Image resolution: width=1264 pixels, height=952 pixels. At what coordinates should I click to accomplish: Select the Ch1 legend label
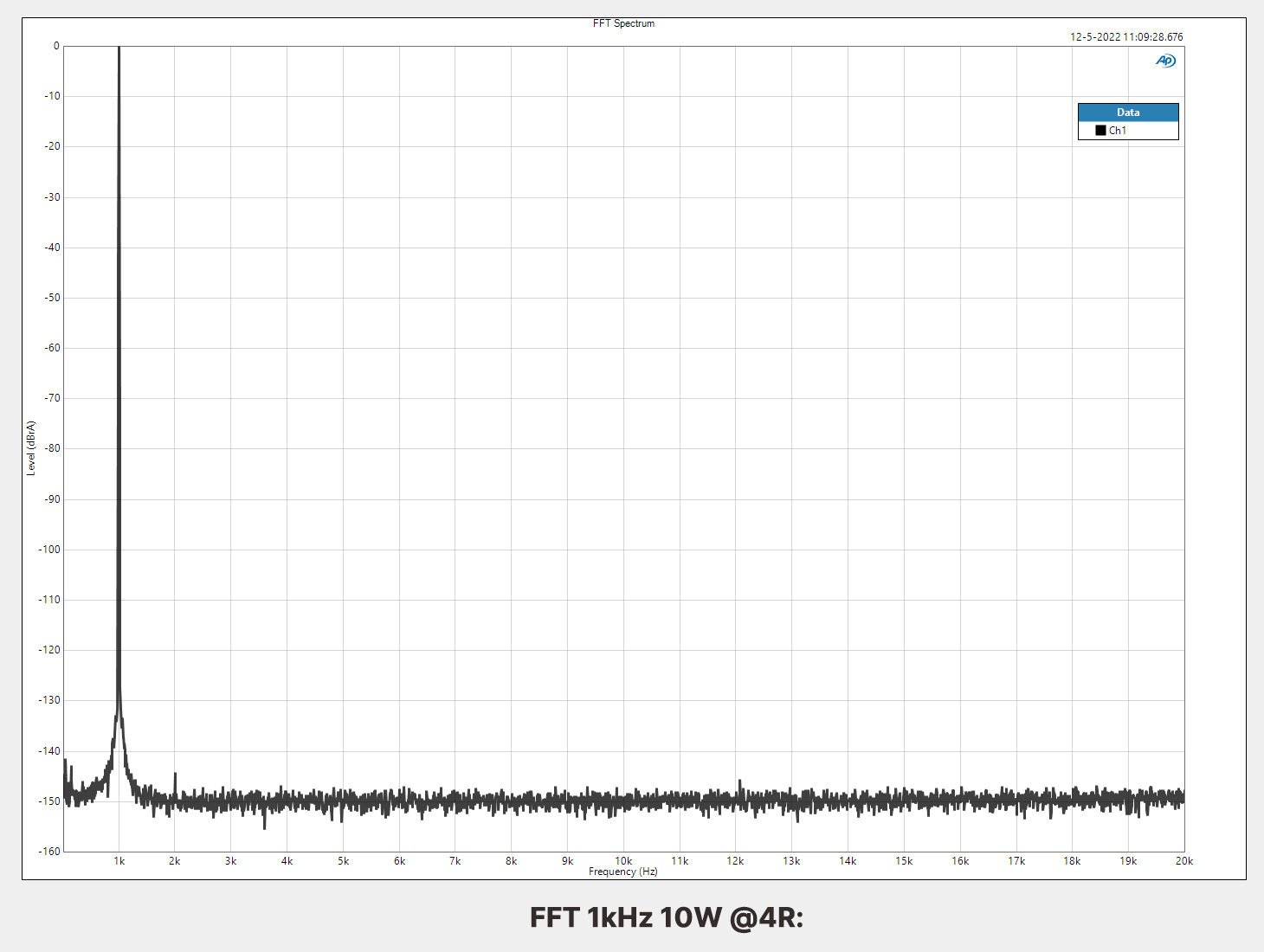point(1118,131)
